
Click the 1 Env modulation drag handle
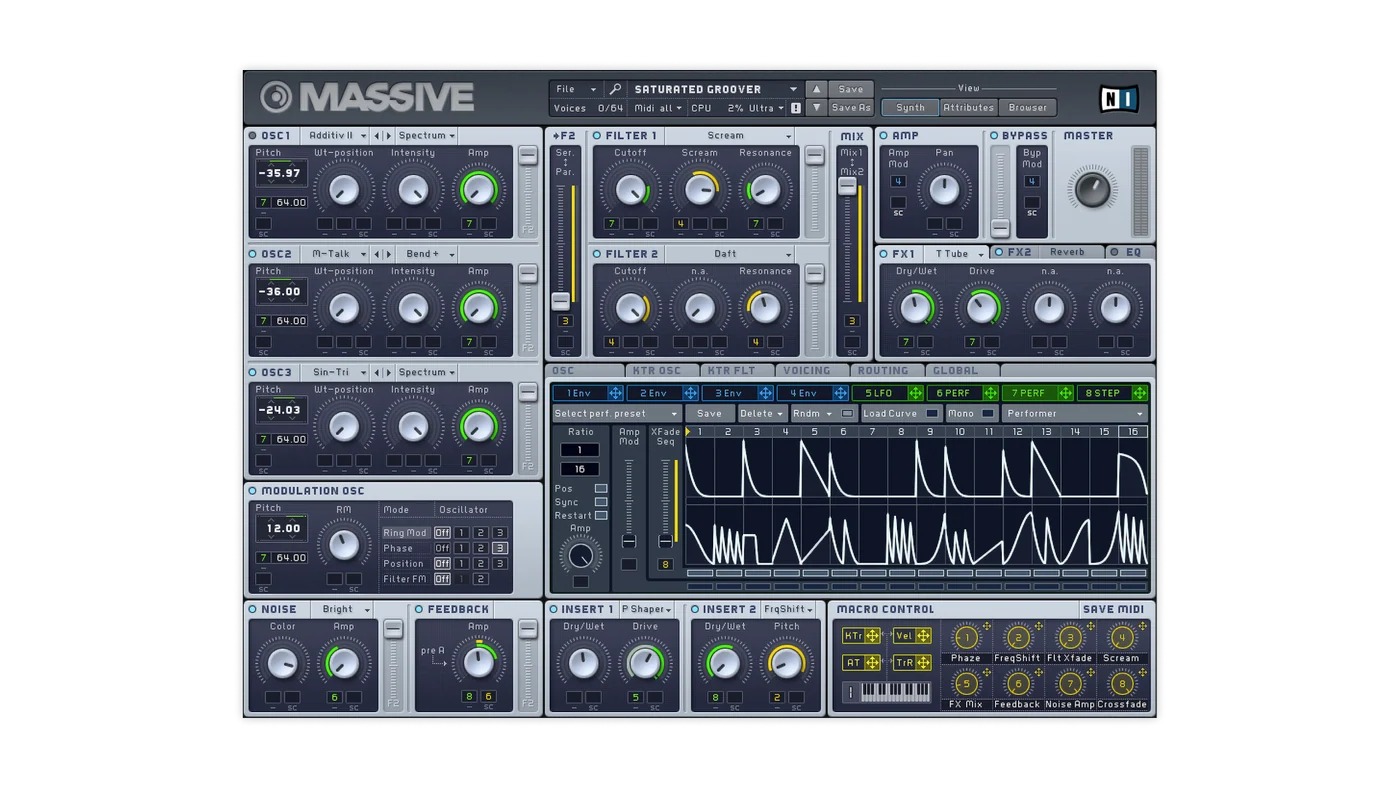coord(615,393)
